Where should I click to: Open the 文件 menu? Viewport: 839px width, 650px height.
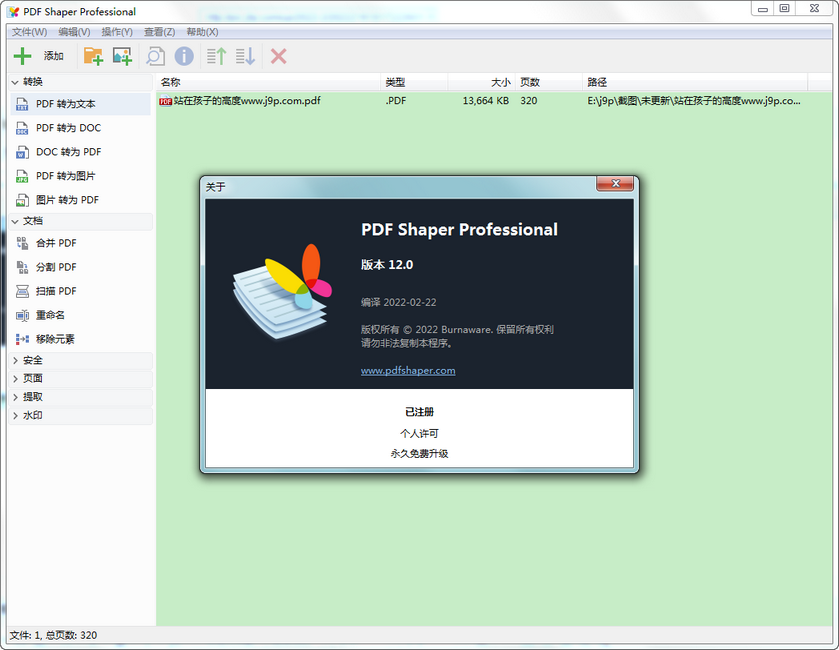[25, 31]
